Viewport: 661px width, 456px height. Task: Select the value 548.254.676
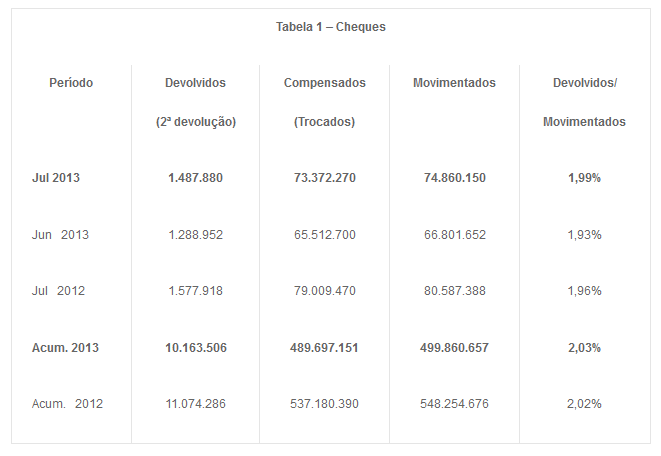click(x=454, y=404)
